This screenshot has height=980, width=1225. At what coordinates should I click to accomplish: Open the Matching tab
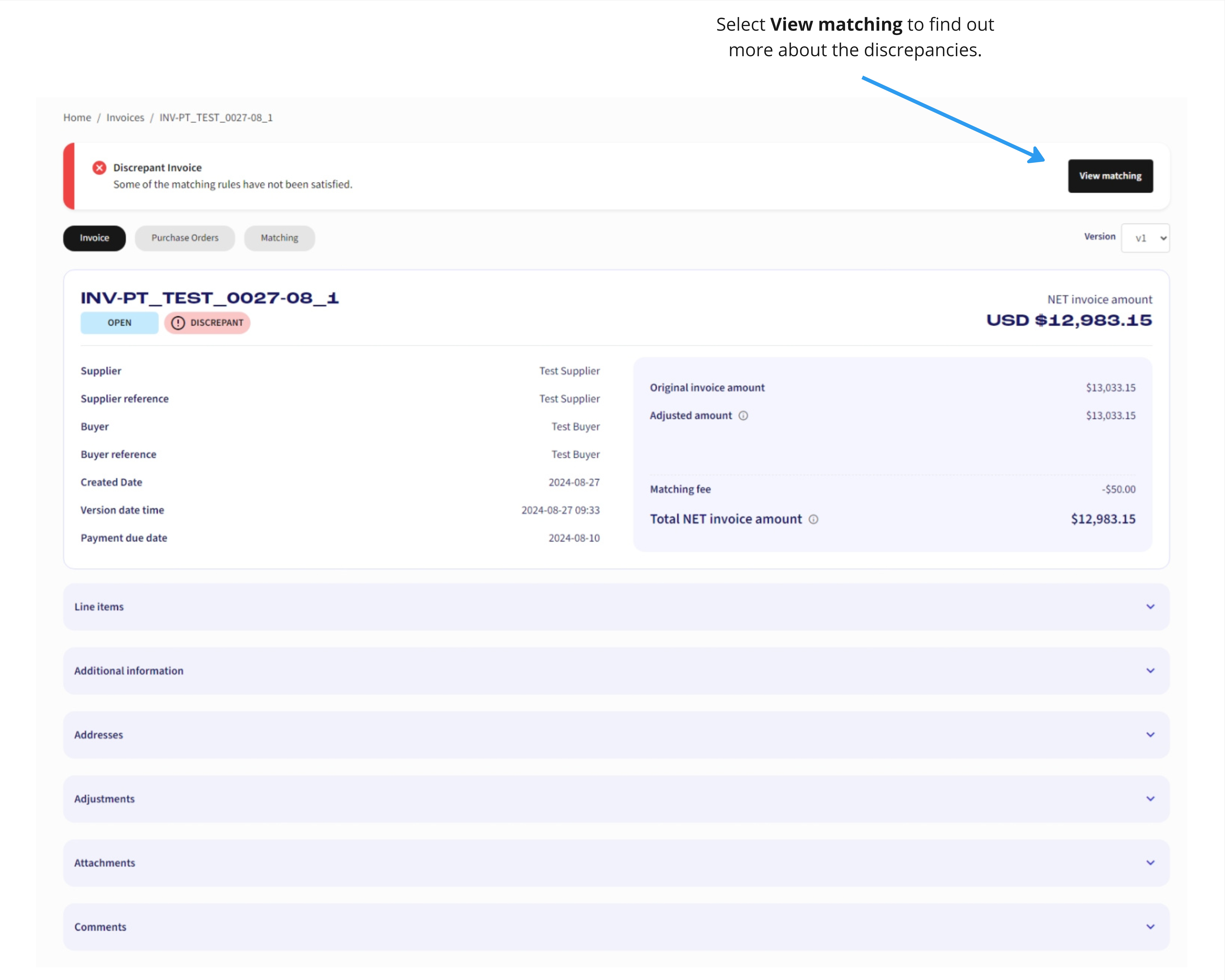coord(279,238)
